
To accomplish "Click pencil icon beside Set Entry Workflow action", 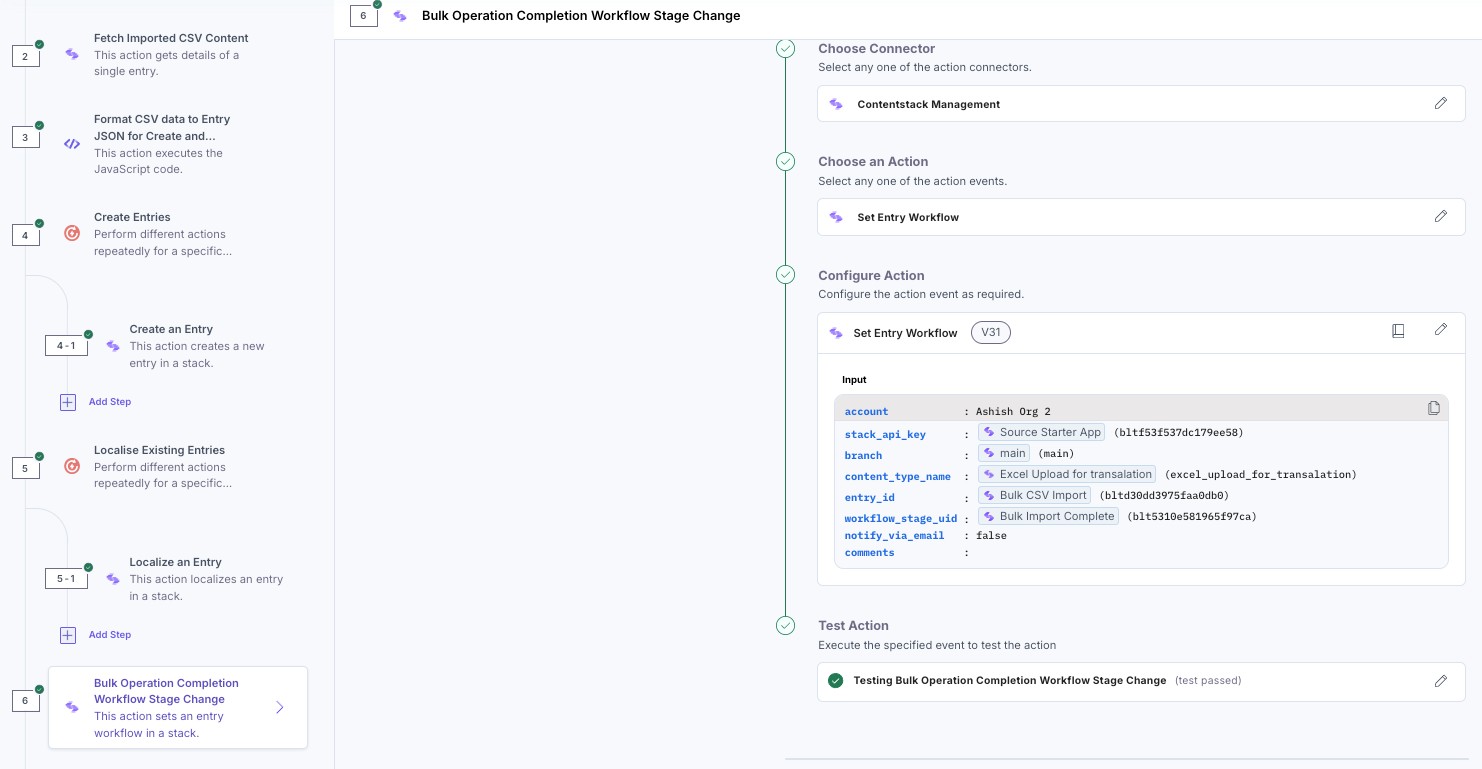I will [x=1440, y=216].
